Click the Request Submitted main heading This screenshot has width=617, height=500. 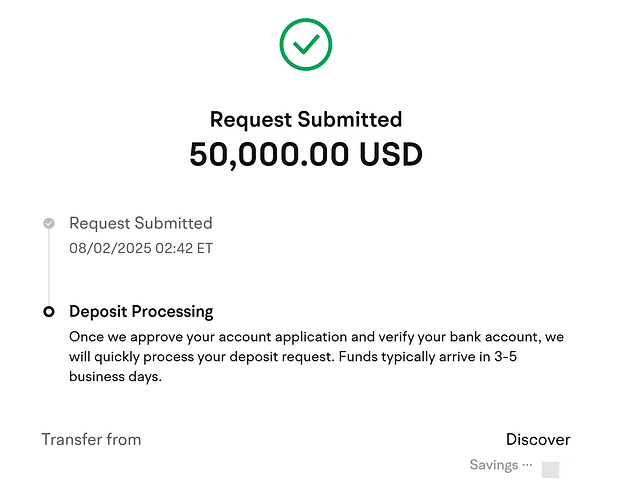click(306, 119)
